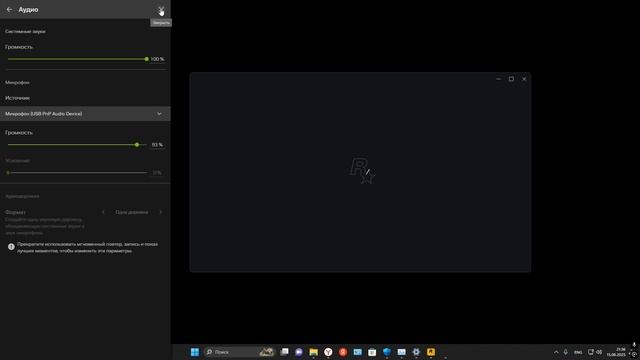Select next audio track format
Screen dimensions: 640x360
coord(160,212)
